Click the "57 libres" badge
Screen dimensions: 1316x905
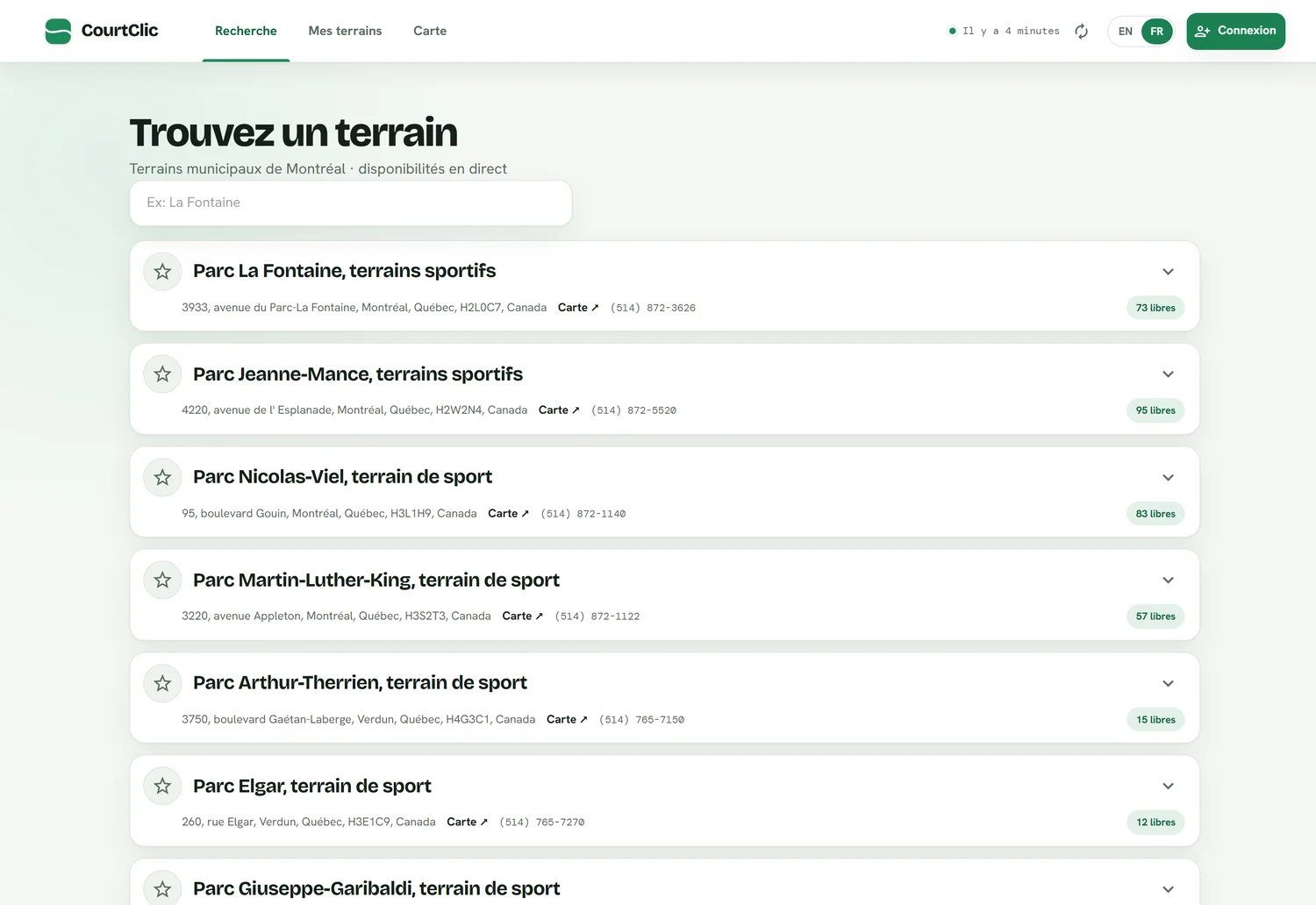click(1155, 616)
